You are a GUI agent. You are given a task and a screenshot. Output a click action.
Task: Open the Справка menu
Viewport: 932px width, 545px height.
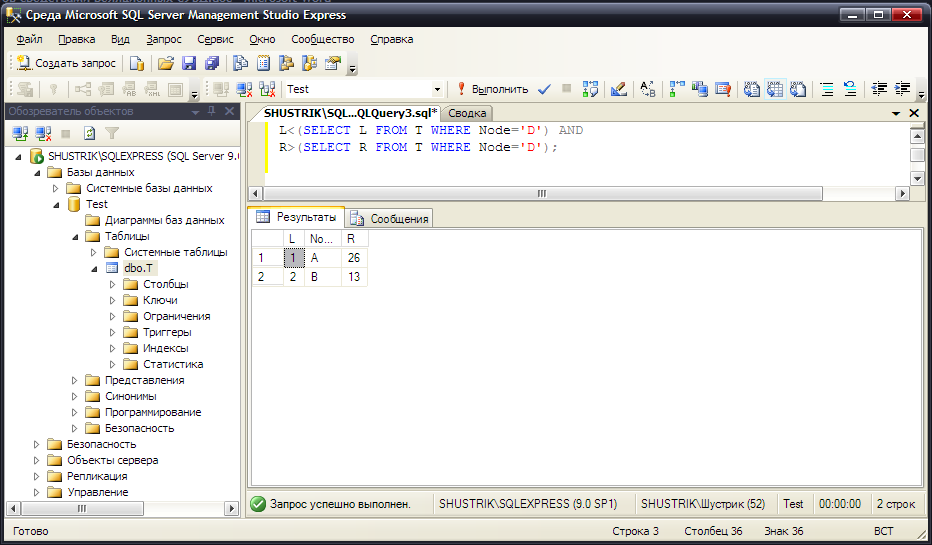pos(392,39)
